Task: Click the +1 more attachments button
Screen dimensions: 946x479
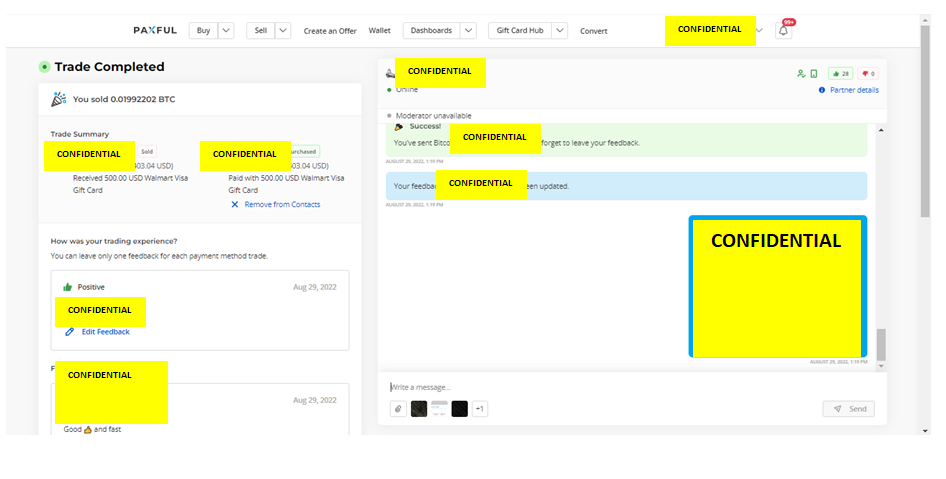Action: [480, 409]
